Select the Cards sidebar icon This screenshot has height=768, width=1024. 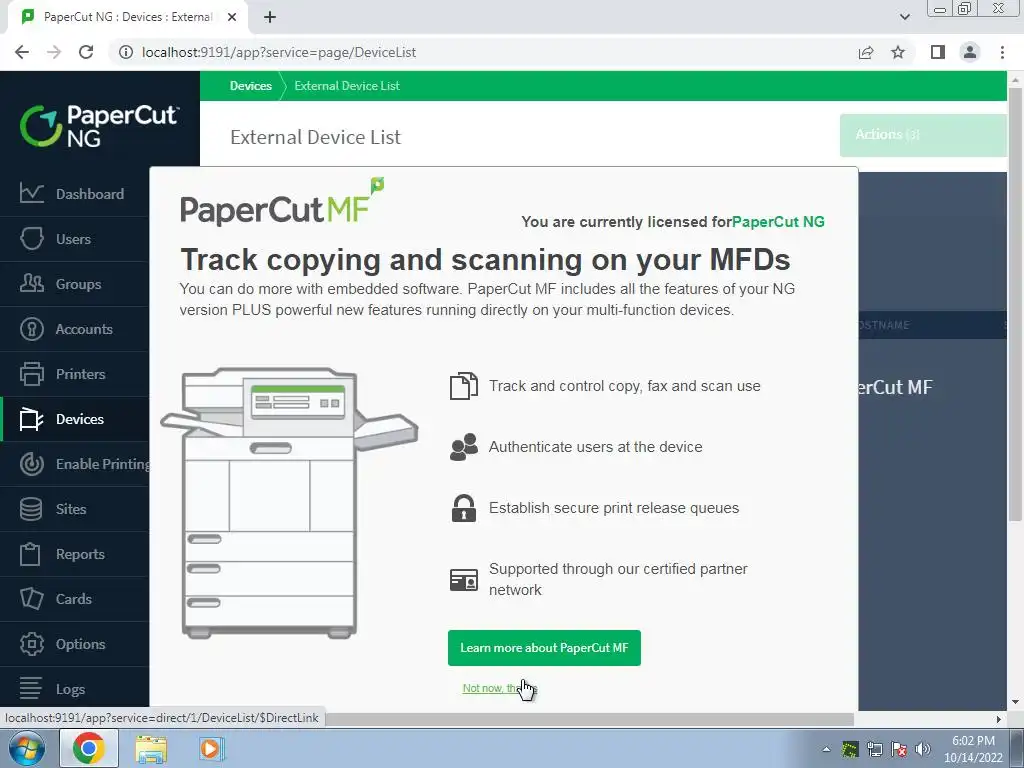tap(31, 599)
